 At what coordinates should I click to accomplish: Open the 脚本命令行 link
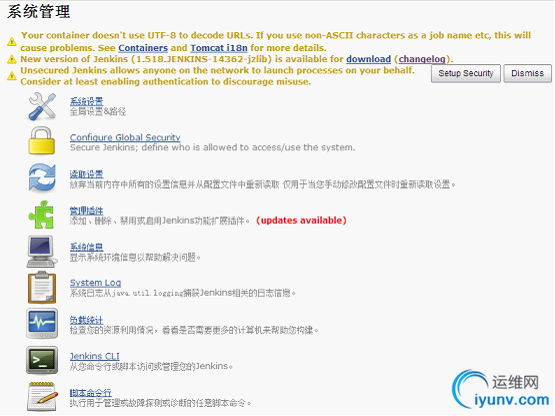coord(91,393)
